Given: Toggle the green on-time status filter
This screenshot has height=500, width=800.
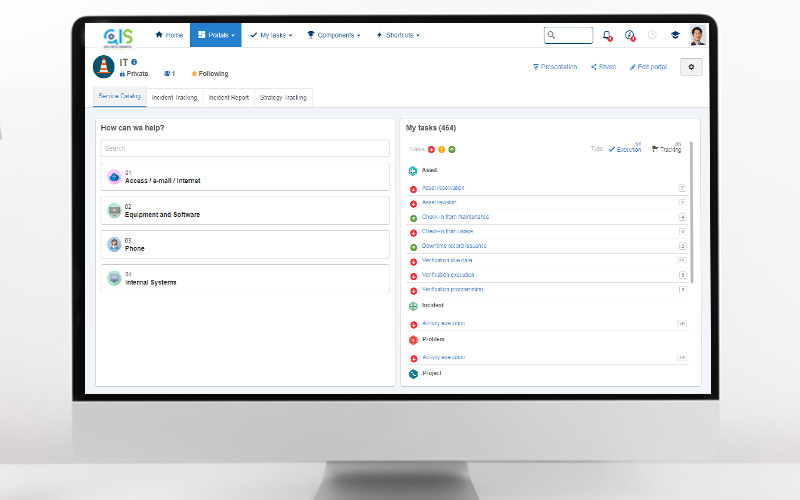Looking at the screenshot, I should 452,149.
